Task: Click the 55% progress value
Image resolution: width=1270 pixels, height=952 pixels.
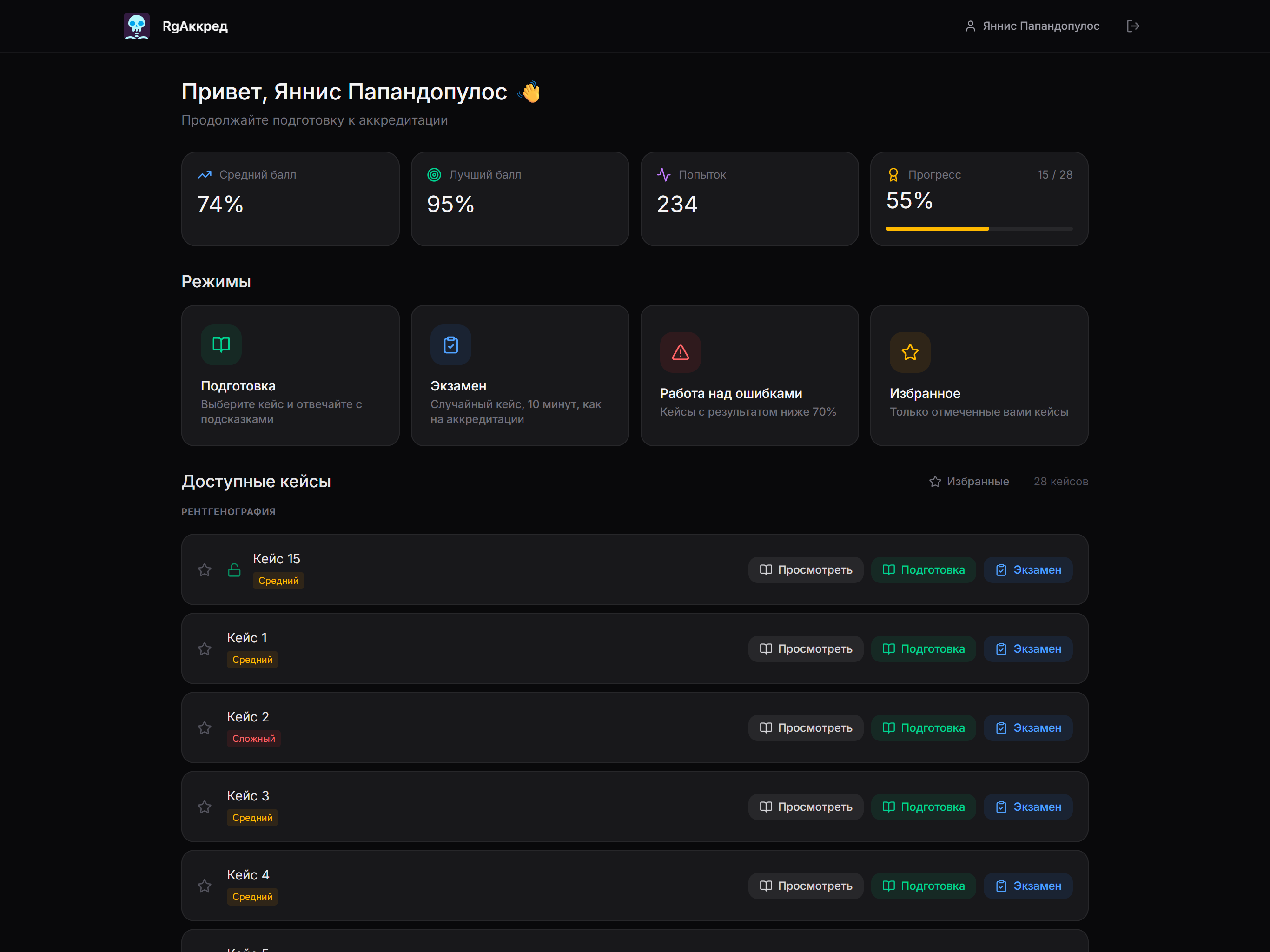Action: pyautogui.click(x=909, y=201)
